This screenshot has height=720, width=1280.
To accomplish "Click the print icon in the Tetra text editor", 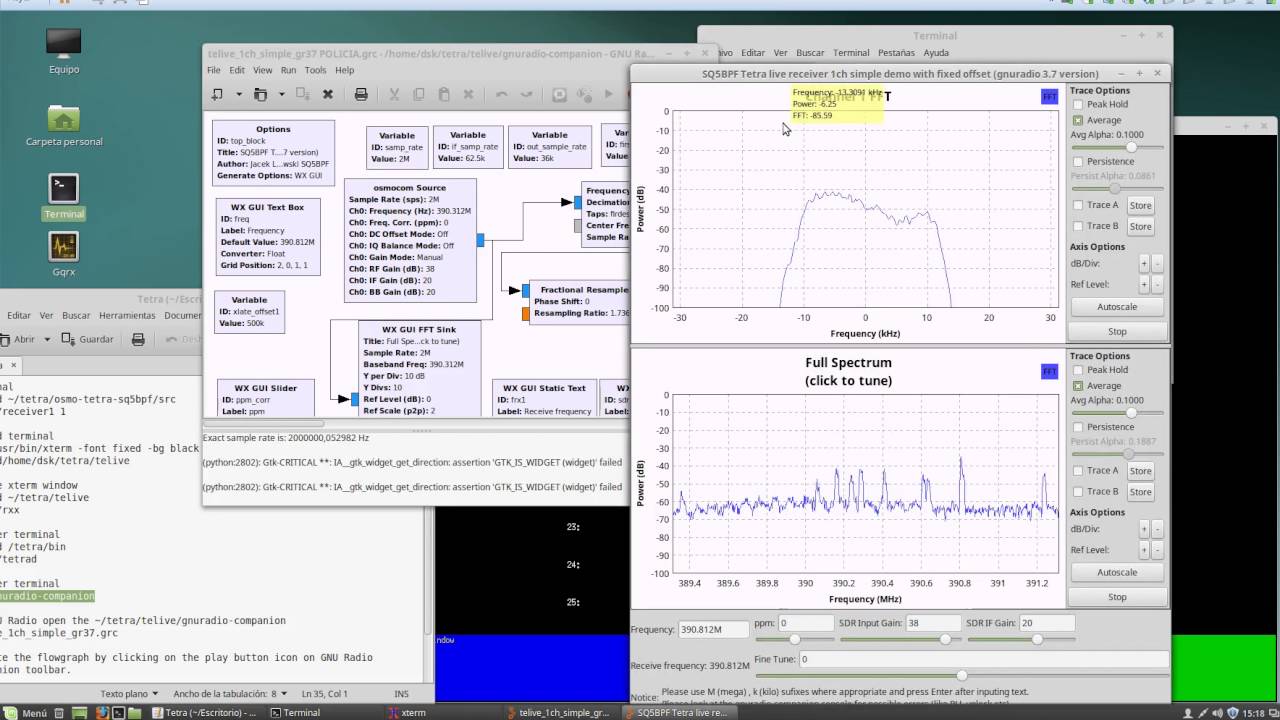I will point(138,339).
